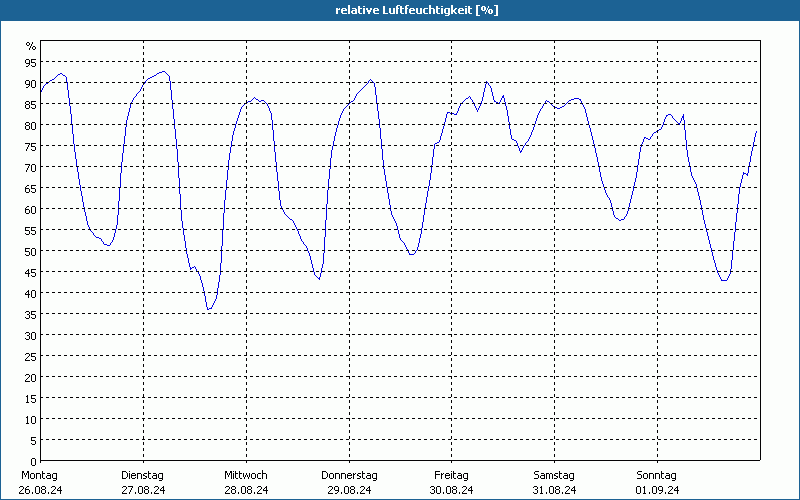Click the y-axis value '95'
This screenshot has width=800, height=500.
(x=31, y=63)
